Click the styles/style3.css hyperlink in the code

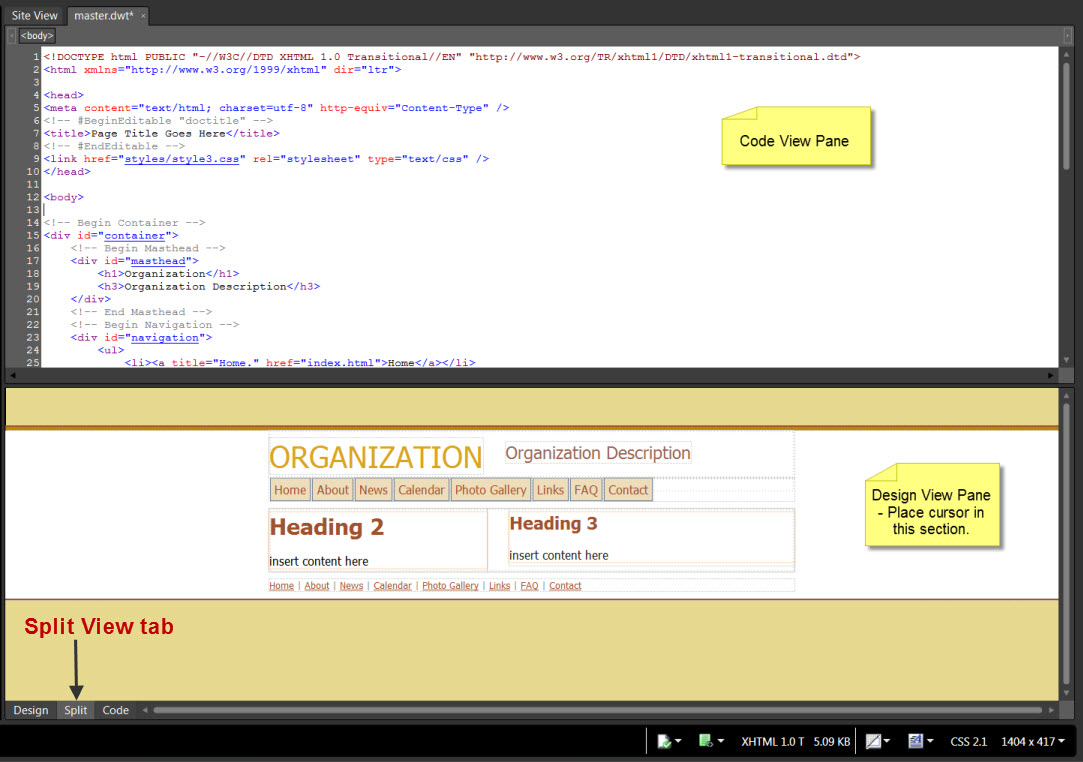click(x=182, y=159)
